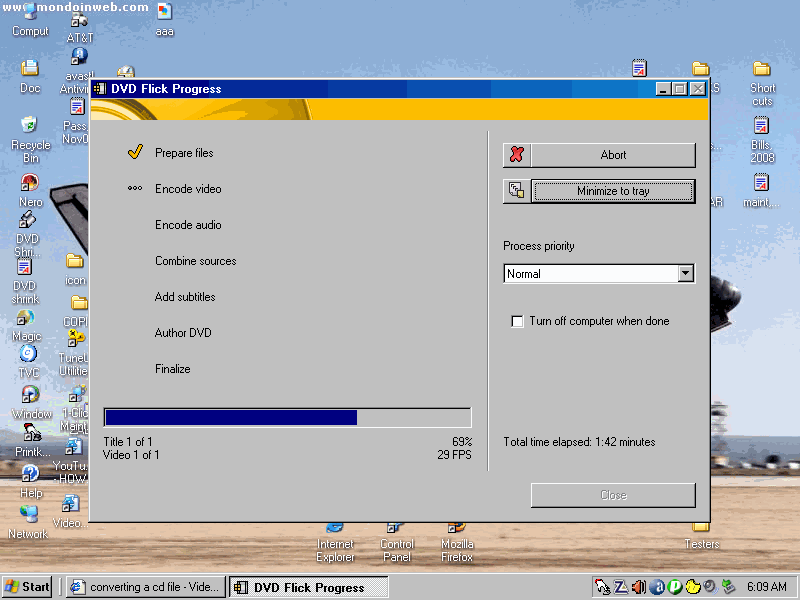
Task: Click the Finalize step label
Action: (172, 369)
